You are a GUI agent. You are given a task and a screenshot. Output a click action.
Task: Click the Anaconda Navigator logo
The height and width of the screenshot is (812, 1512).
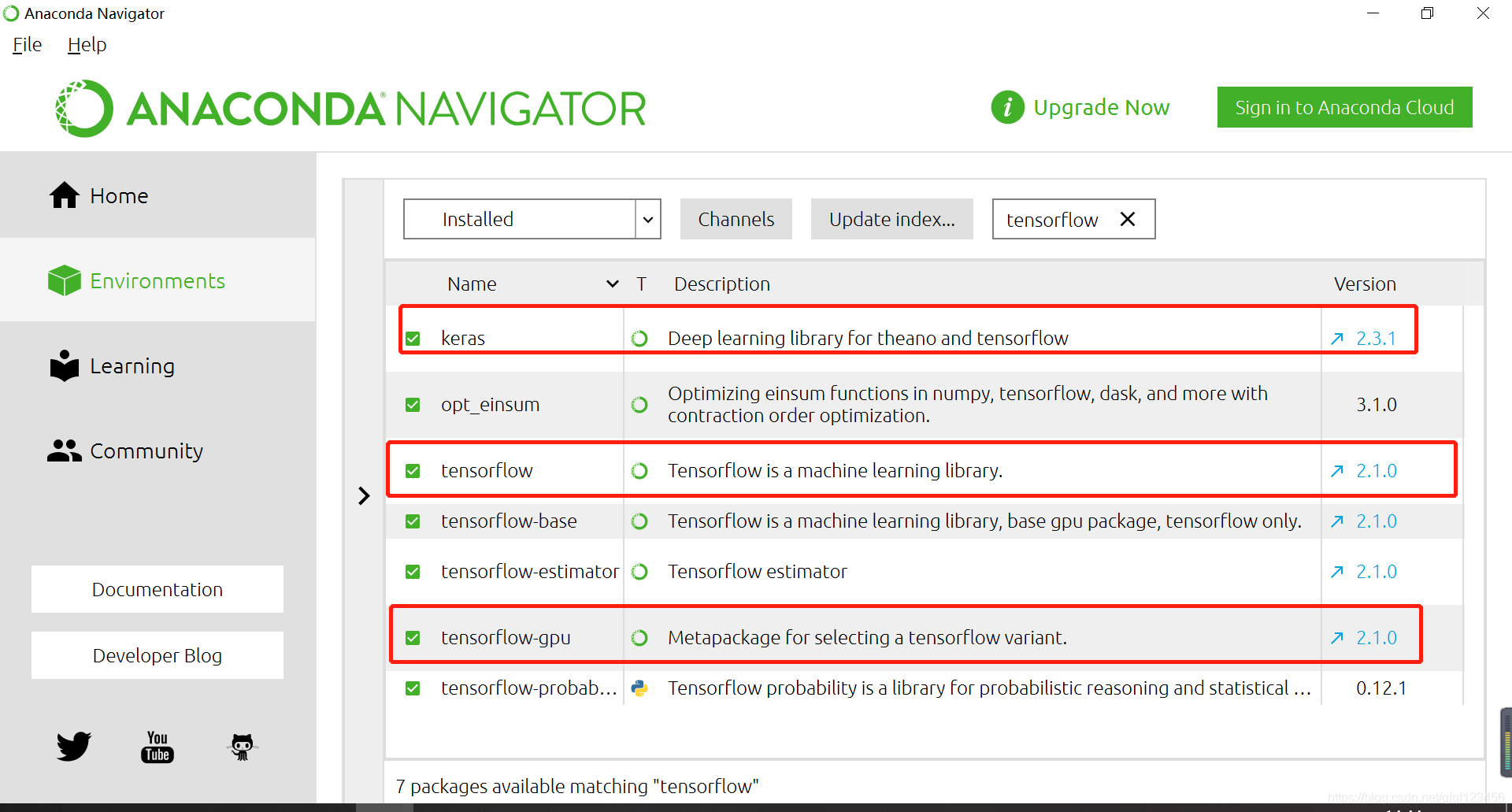pos(350,109)
